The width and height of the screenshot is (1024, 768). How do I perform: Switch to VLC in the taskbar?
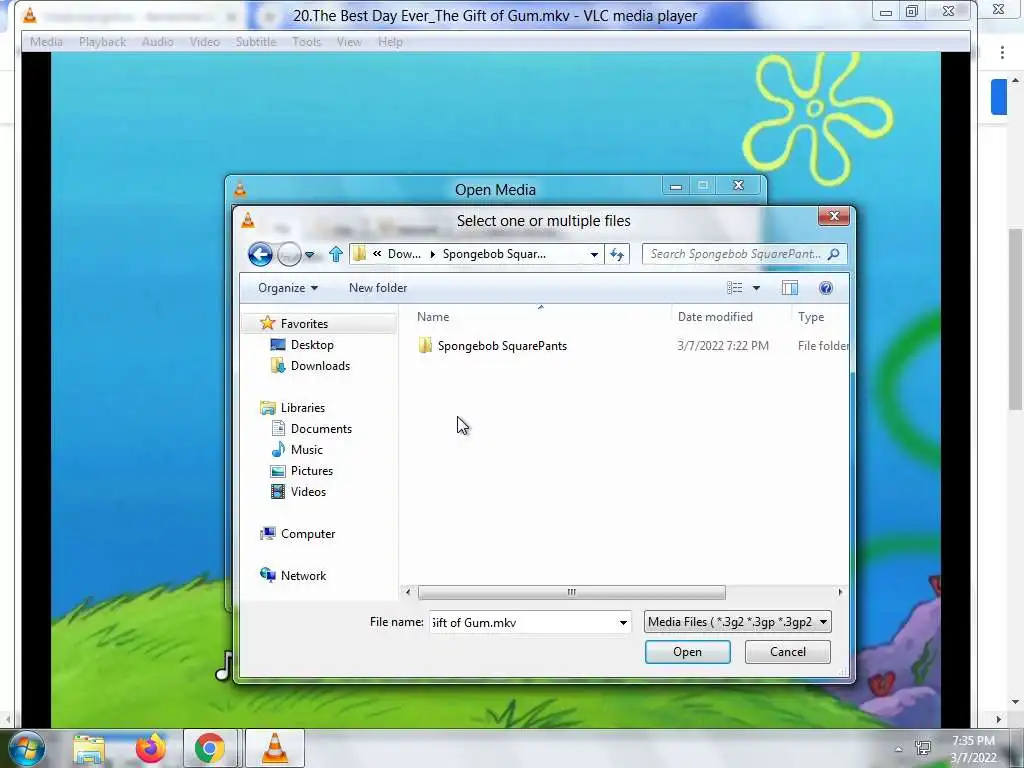click(275, 748)
